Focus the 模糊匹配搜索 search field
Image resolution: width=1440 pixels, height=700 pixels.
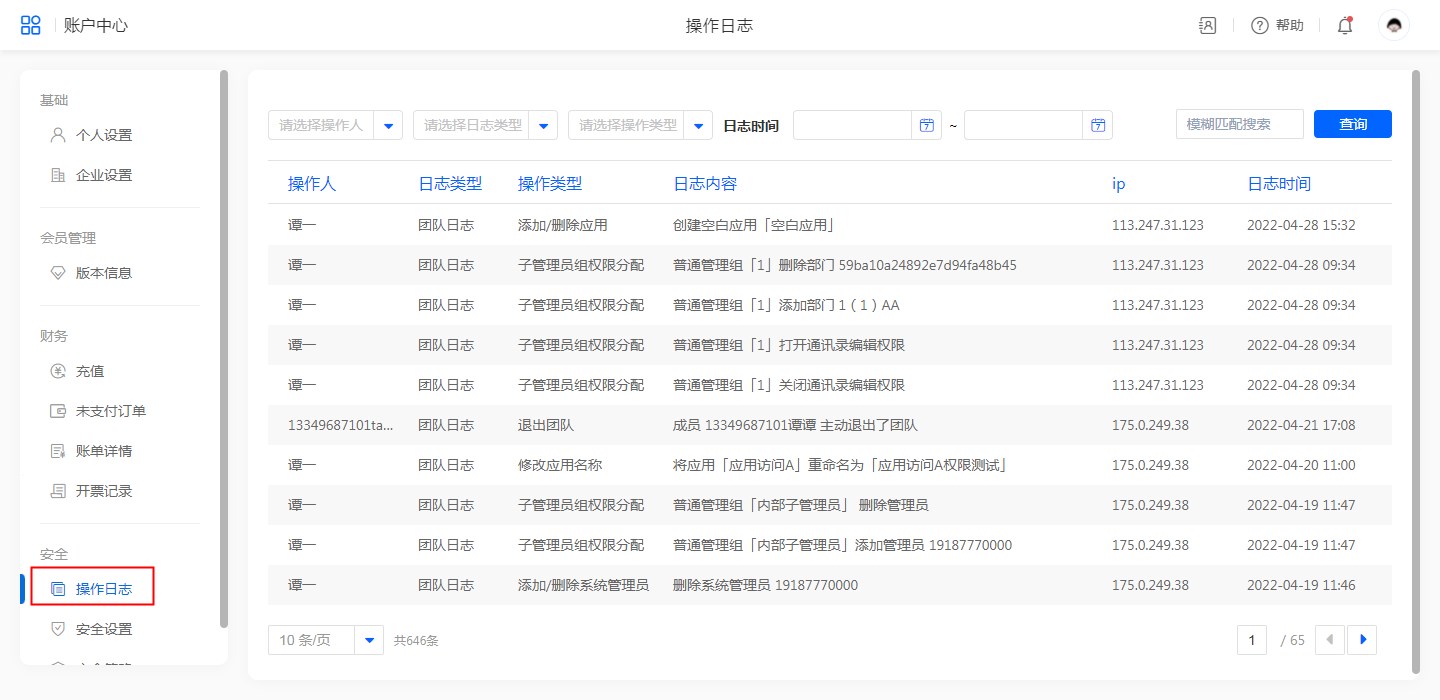(1239, 124)
